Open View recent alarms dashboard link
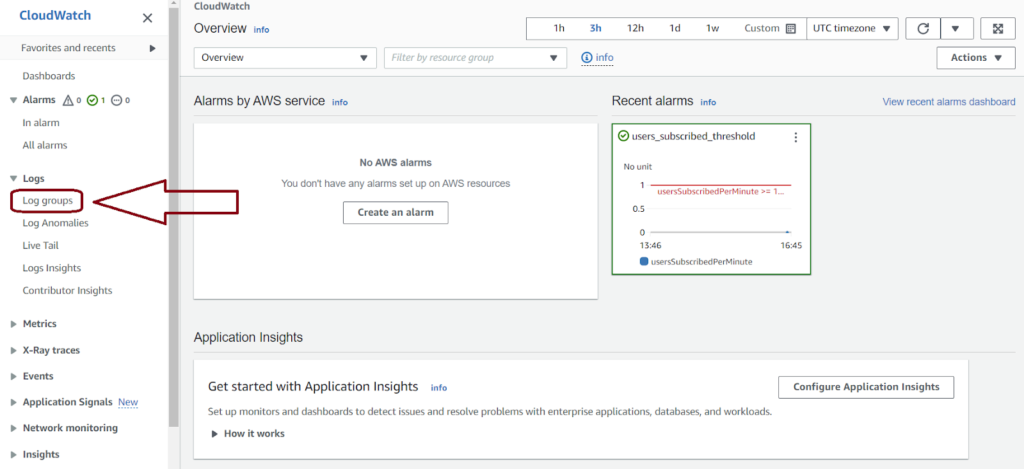The width and height of the screenshot is (1024, 469). [x=949, y=102]
